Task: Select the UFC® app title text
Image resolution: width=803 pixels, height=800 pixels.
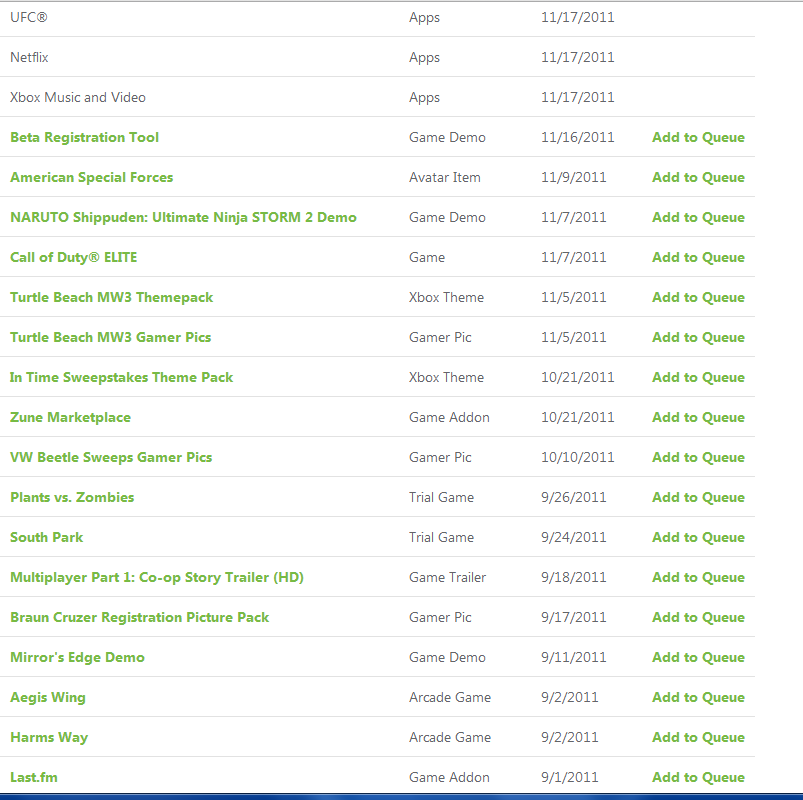Action: (x=29, y=17)
